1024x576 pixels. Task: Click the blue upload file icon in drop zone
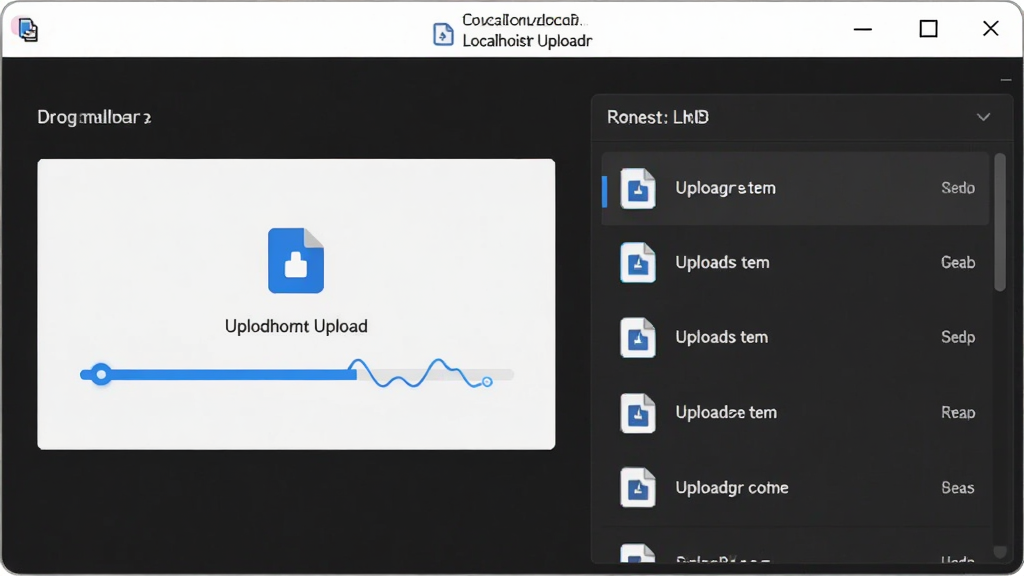click(x=296, y=260)
